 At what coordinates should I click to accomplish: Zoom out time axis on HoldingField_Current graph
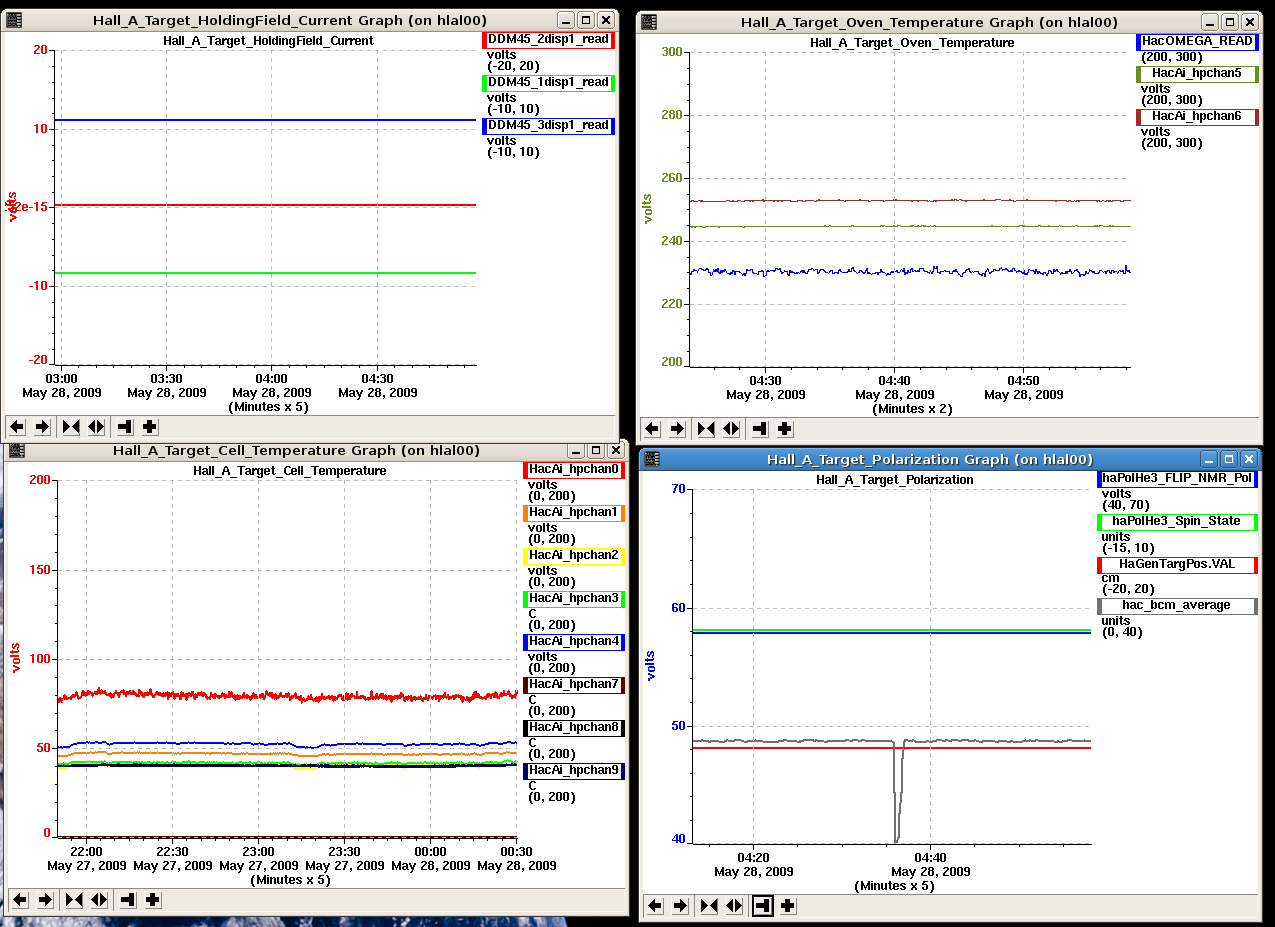click(x=96, y=427)
